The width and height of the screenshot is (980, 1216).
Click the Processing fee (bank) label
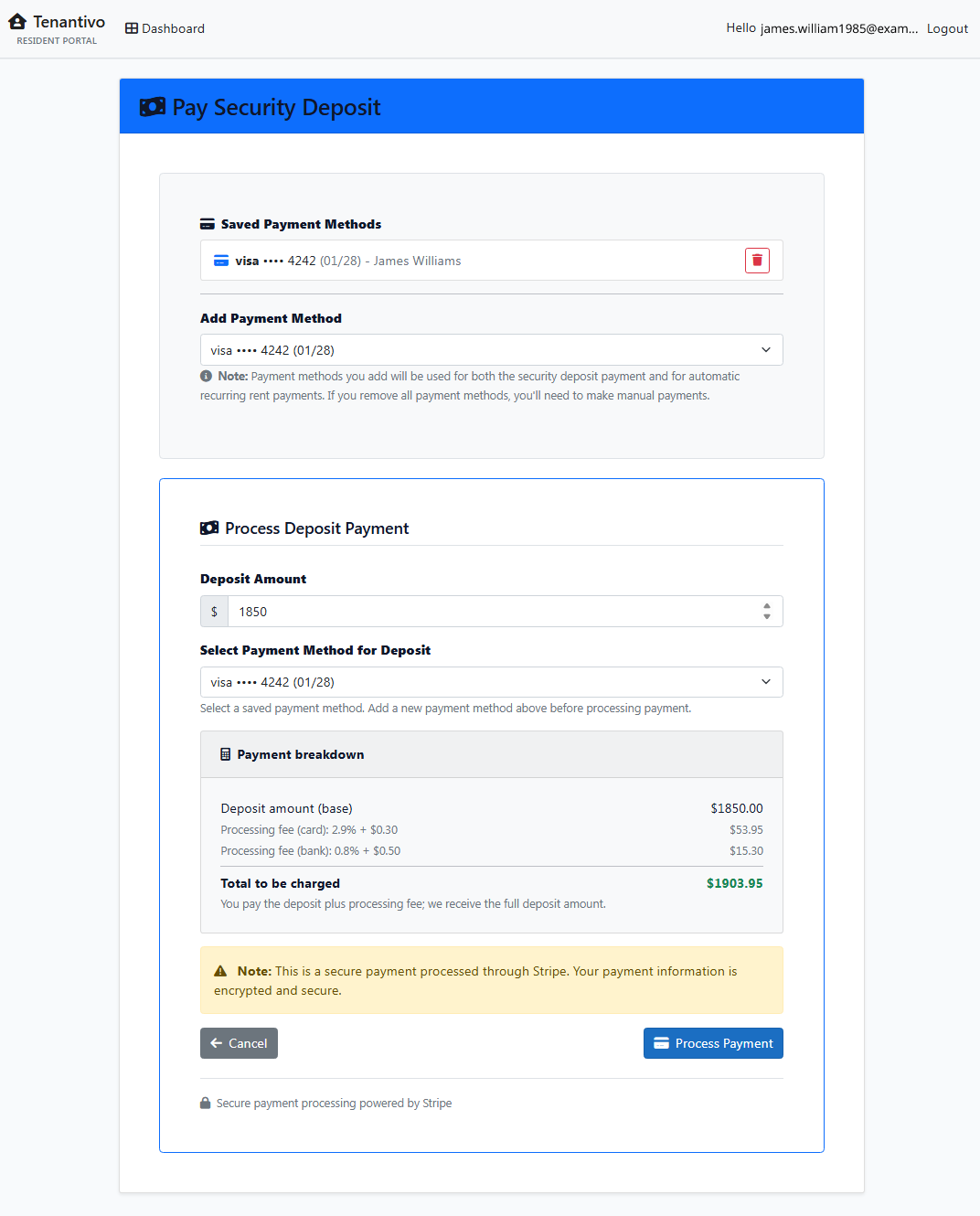point(311,851)
